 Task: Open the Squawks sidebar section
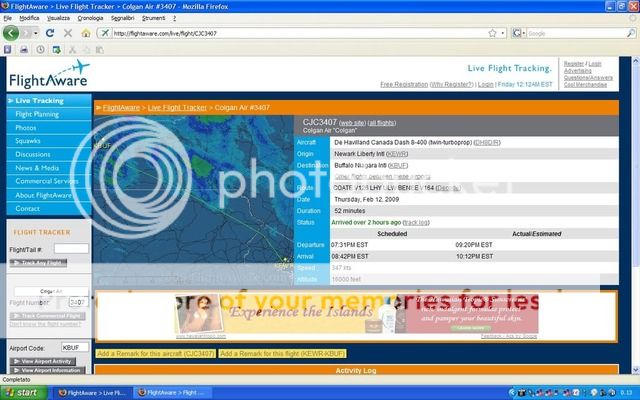pos(29,141)
